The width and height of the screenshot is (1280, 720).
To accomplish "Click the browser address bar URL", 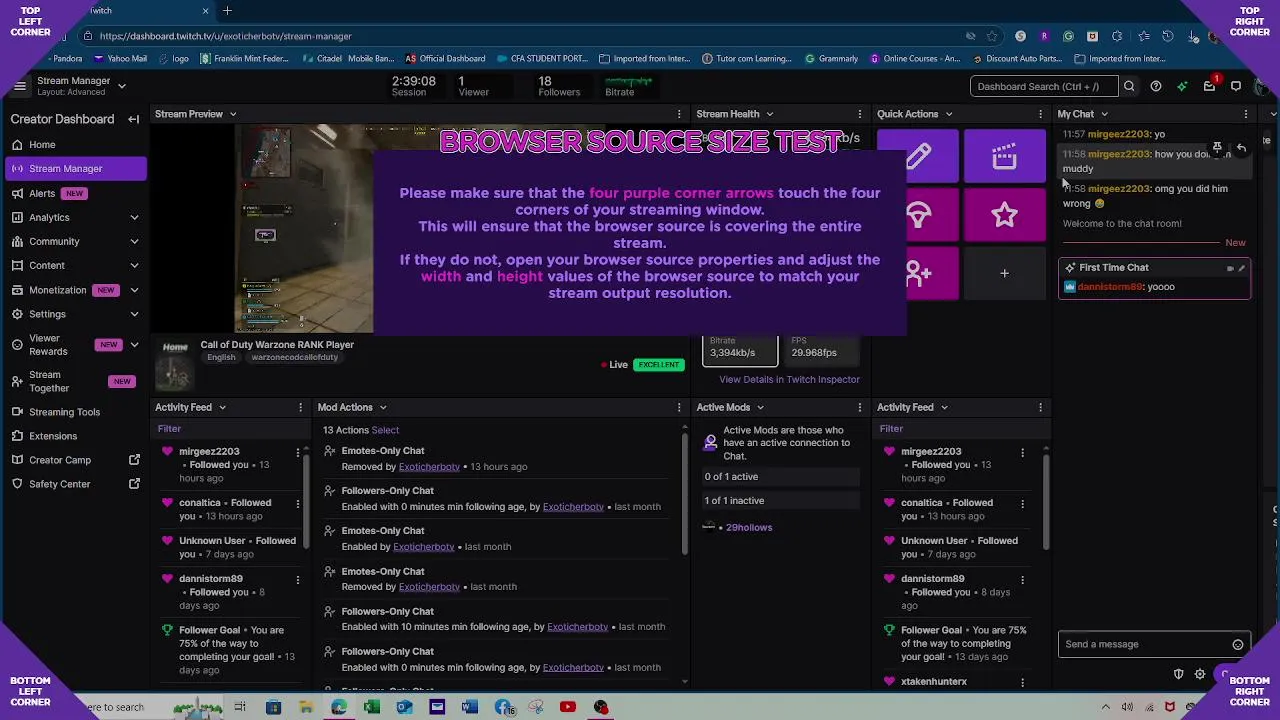I will pos(225,36).
